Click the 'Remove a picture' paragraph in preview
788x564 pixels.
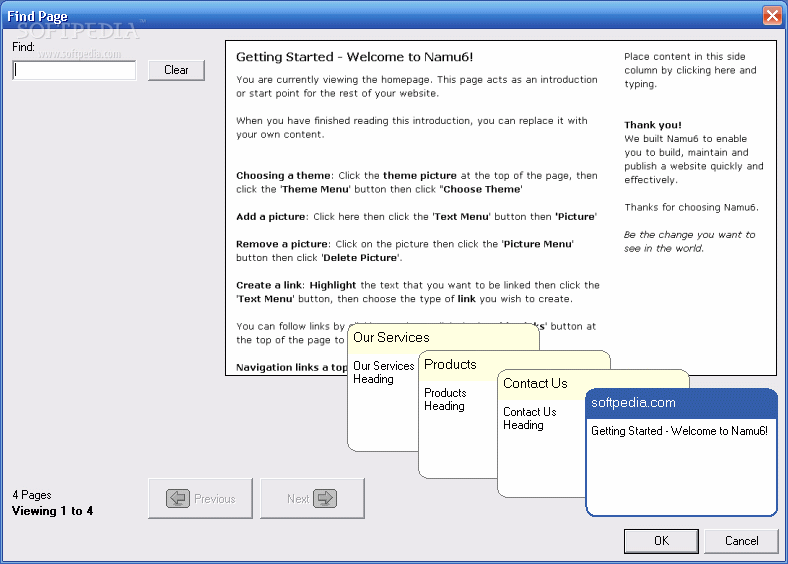[x=405, y=251]
